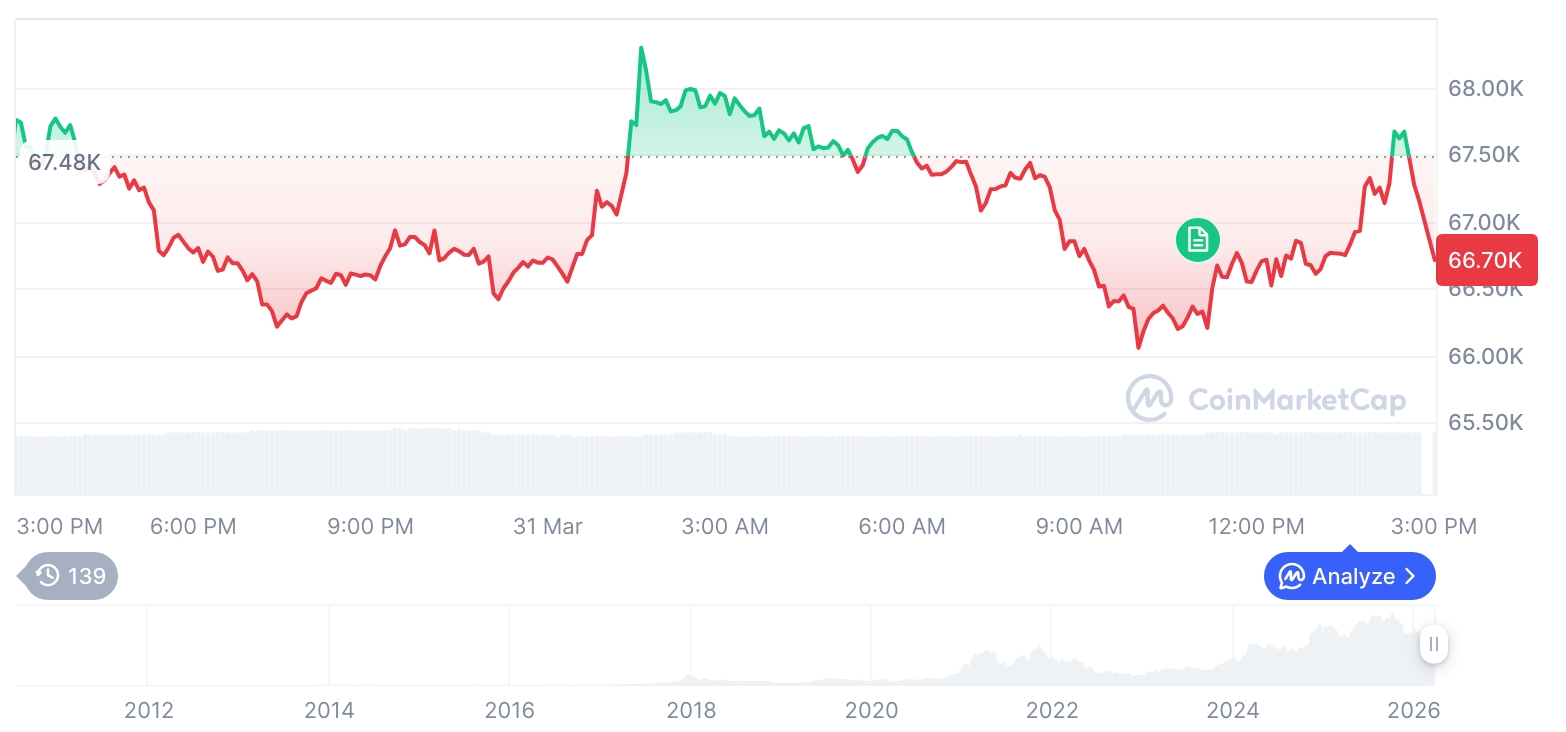The width and height of the screenshot is (1566, 732).
Task: Click the 67.48K opening price label
Action: pyautogui.click(x=64, y=162)
